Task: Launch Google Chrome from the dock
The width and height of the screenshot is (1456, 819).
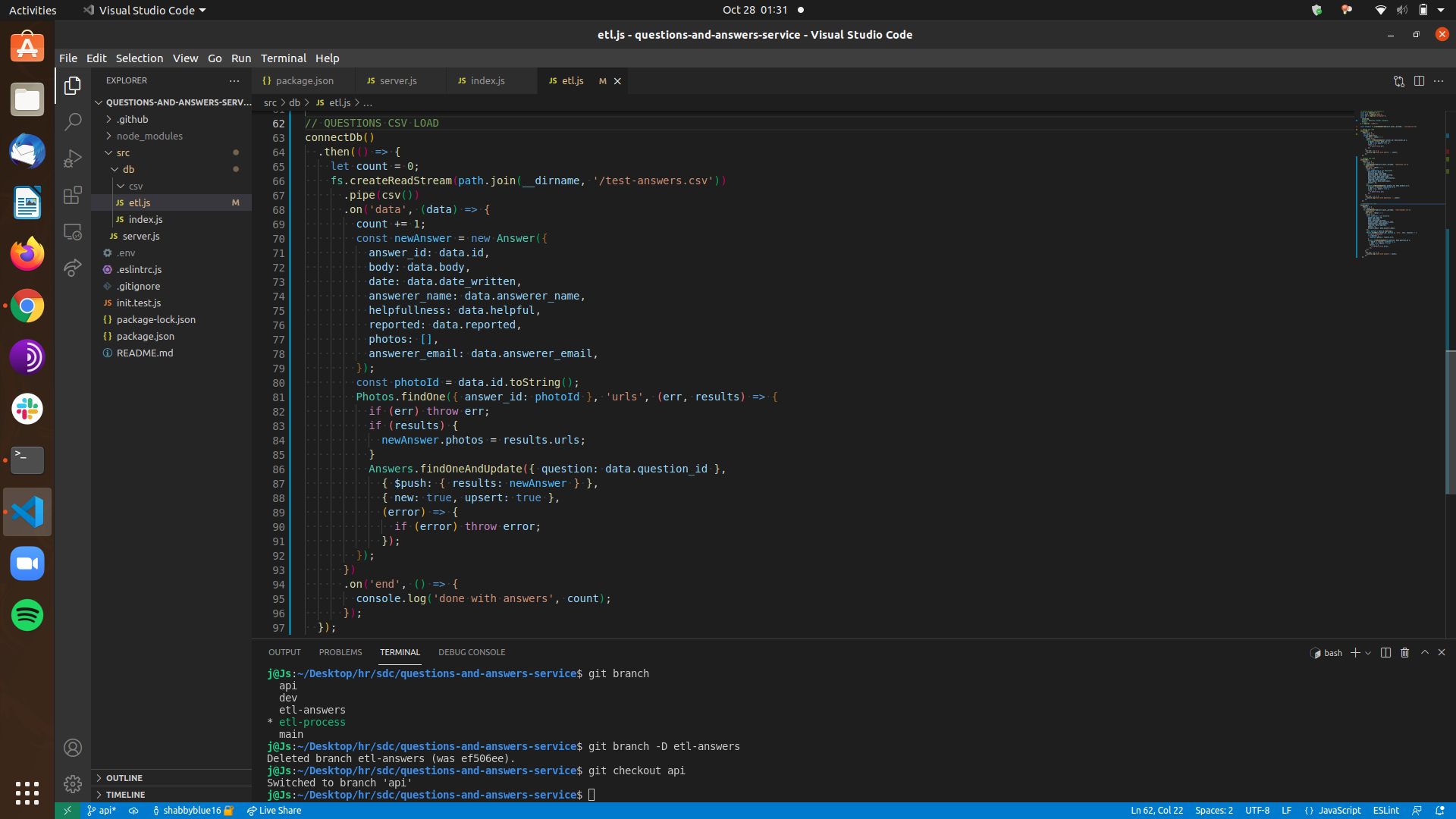Action: pyautogui.click(x=27, y=306)
